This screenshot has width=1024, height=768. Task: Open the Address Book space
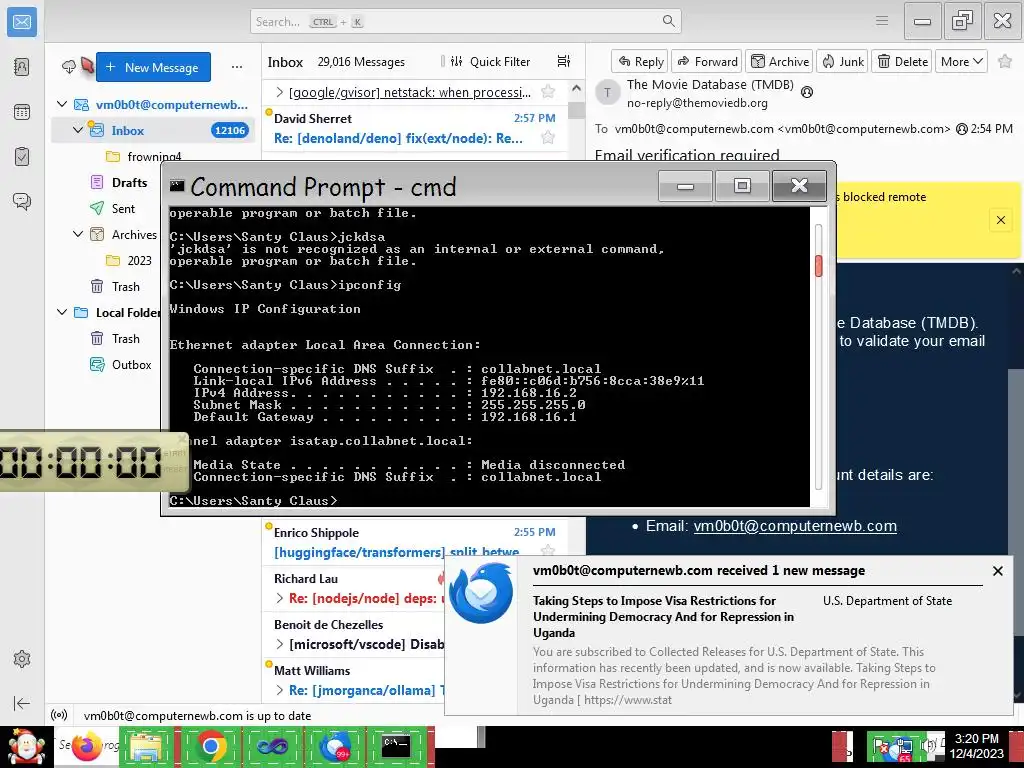22,67
